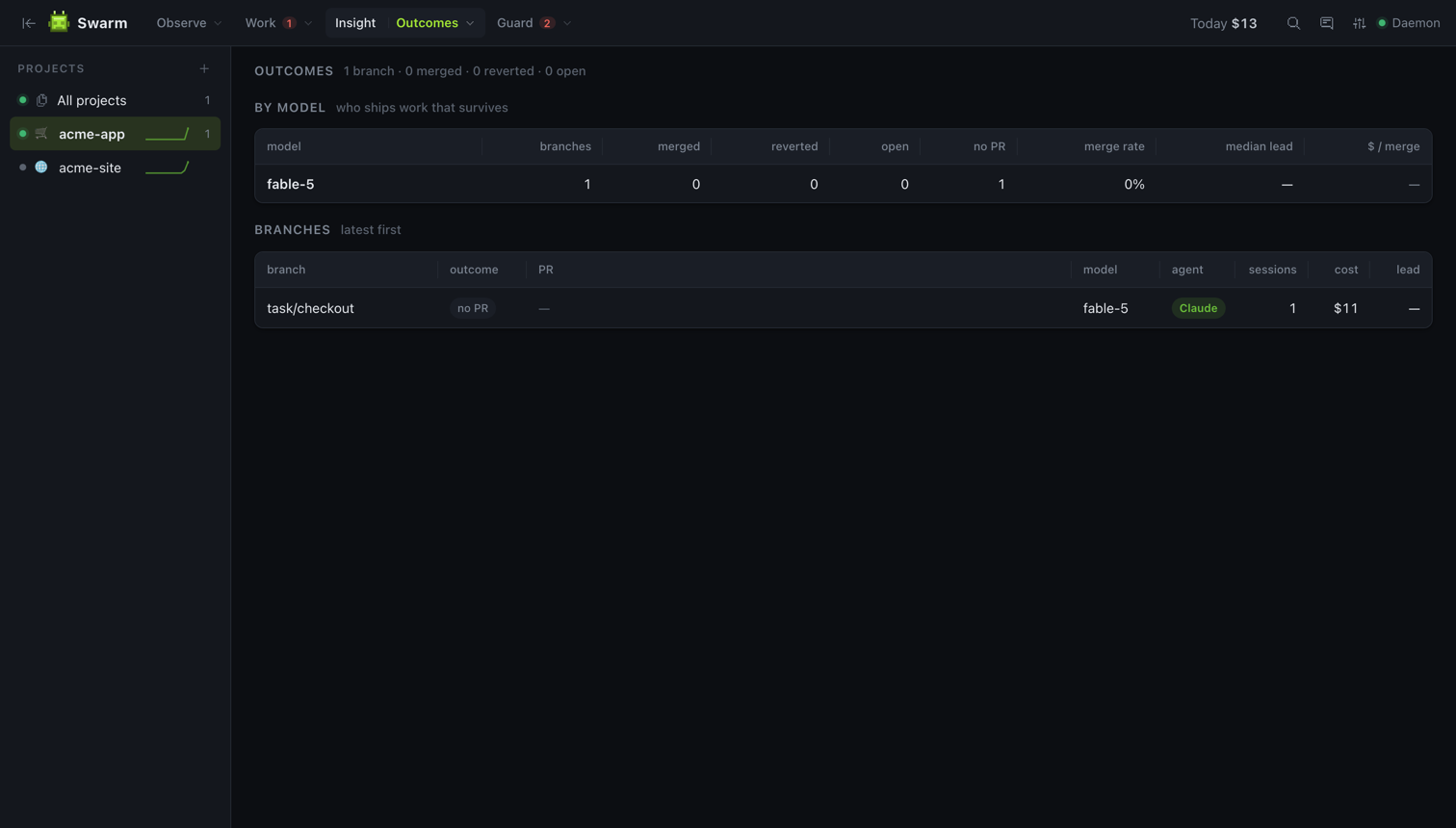Open the chat messages icon
This screenshot has width=1456, height=828.
pos(1327,23)
